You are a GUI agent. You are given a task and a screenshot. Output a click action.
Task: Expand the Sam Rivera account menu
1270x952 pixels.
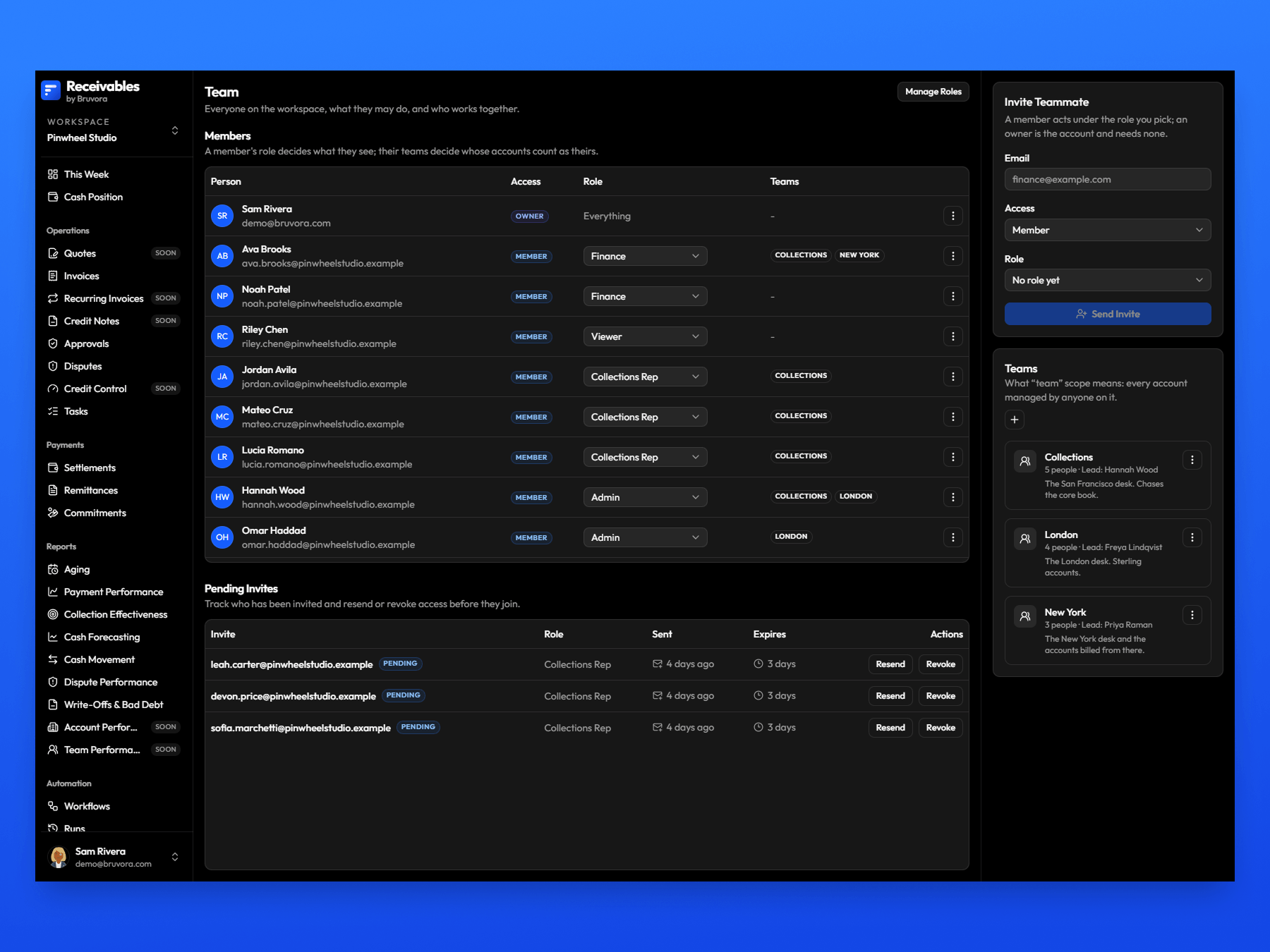(113, 857)
